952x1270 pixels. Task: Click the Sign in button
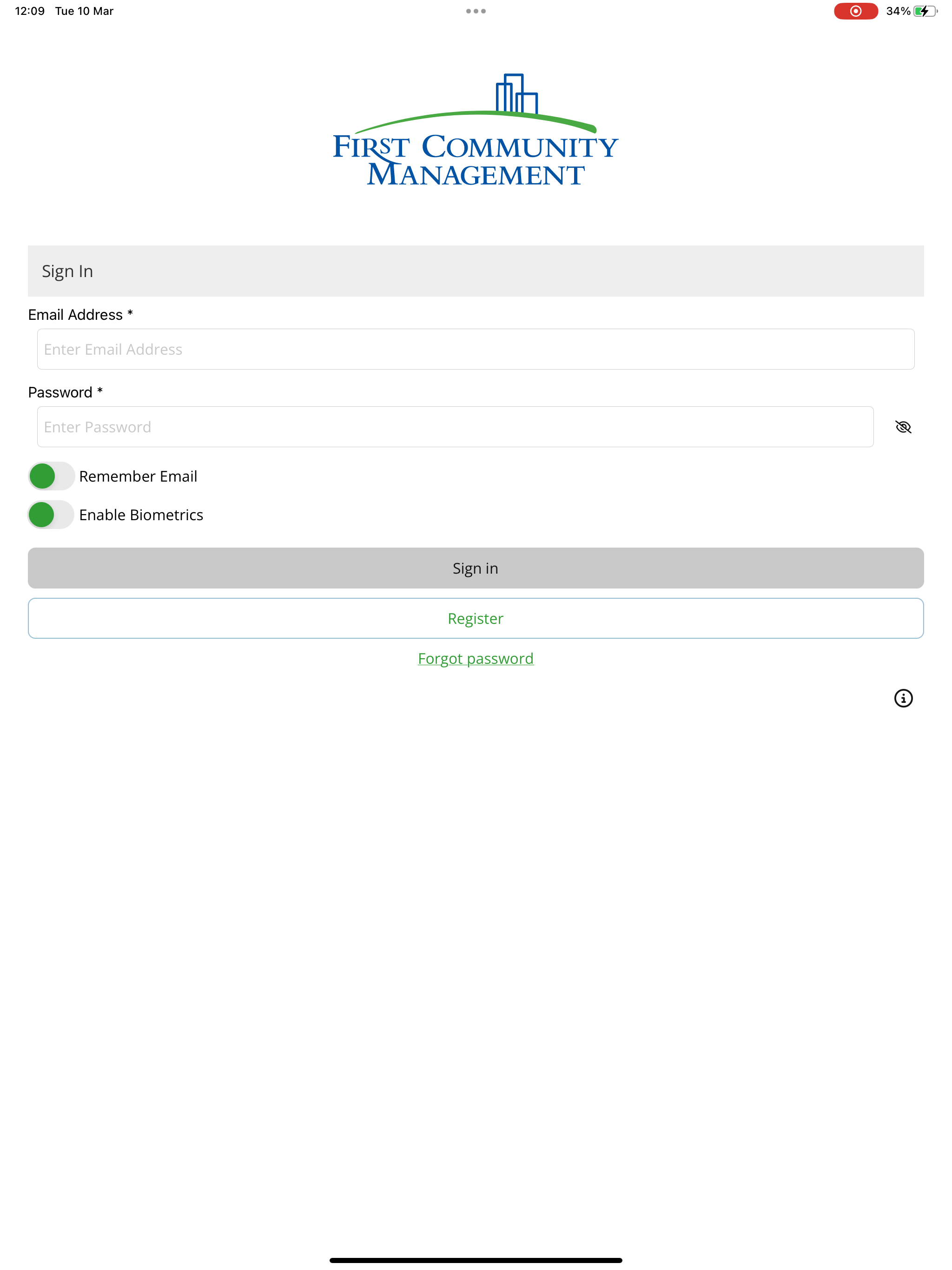476,568
